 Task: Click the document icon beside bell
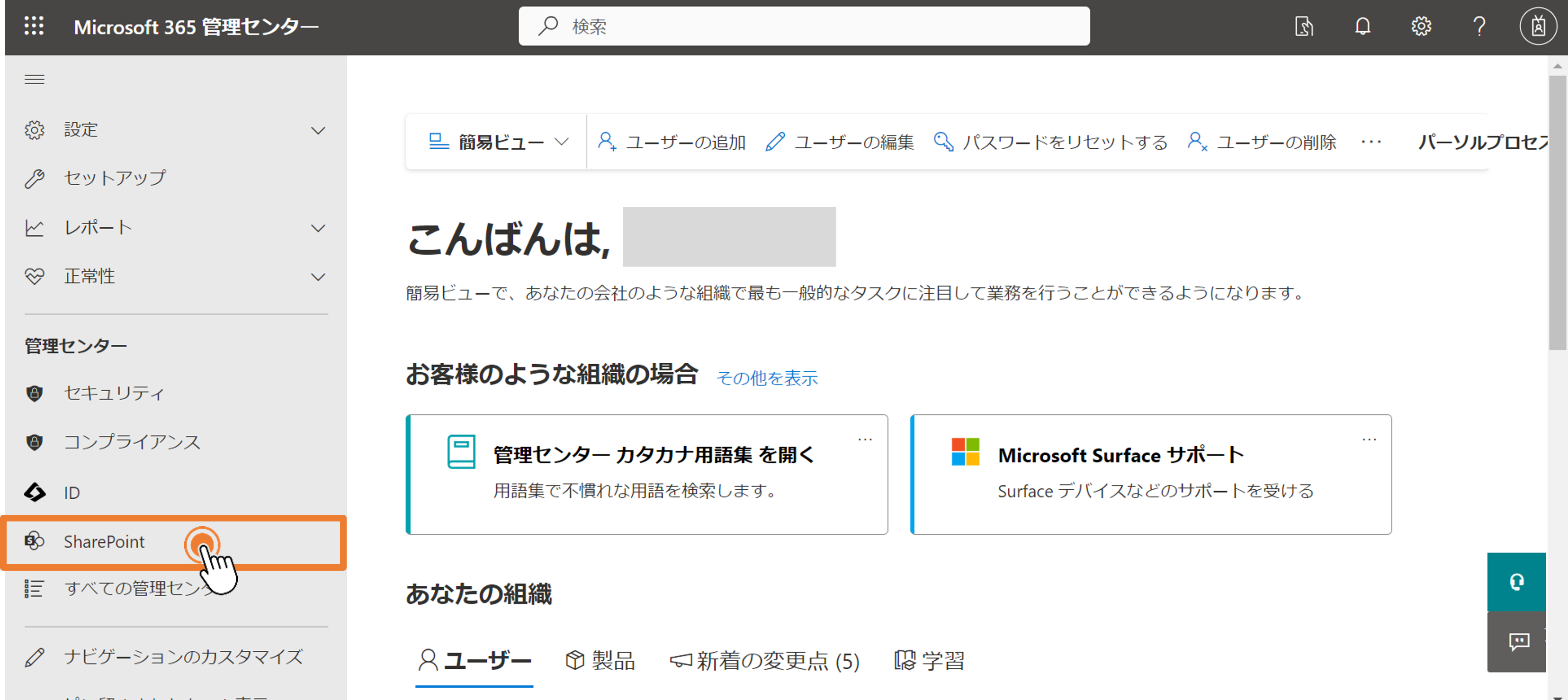(1304, 26)
